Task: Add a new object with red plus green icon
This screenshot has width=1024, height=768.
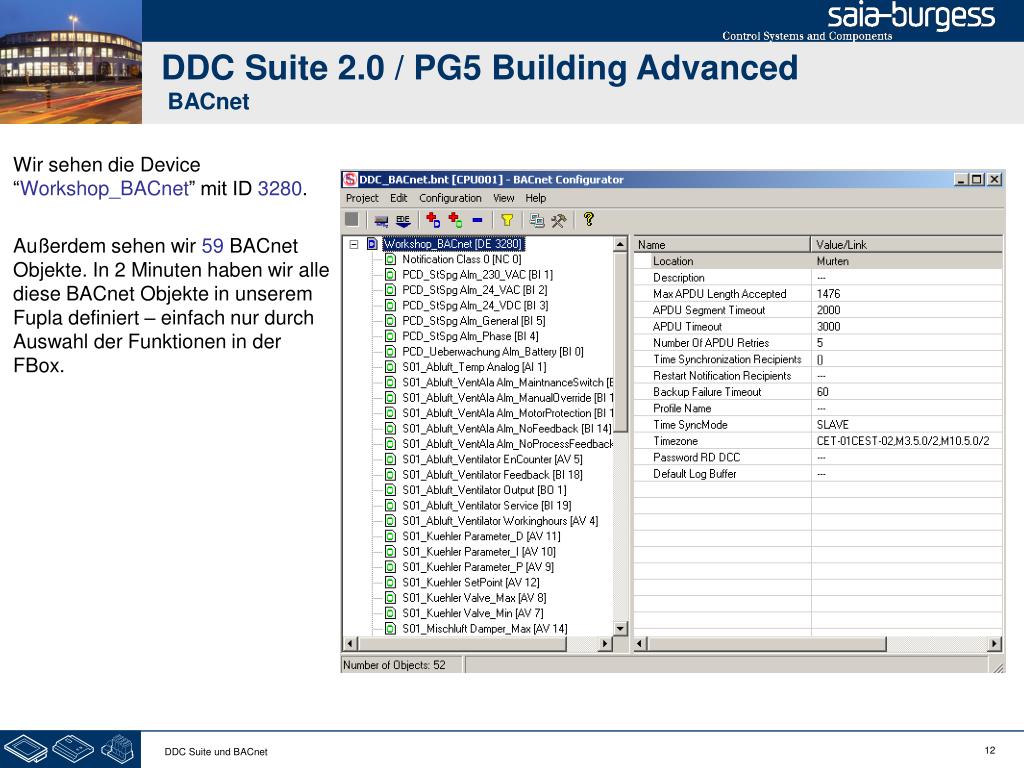Action: tap(455, 220)
